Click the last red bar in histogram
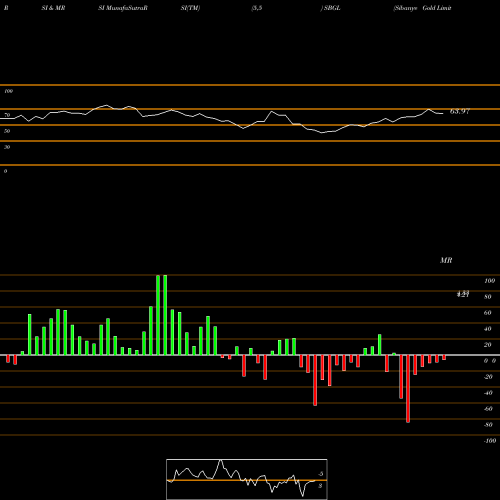The width and height of the screenshot is (500, 500). [444, 358]
